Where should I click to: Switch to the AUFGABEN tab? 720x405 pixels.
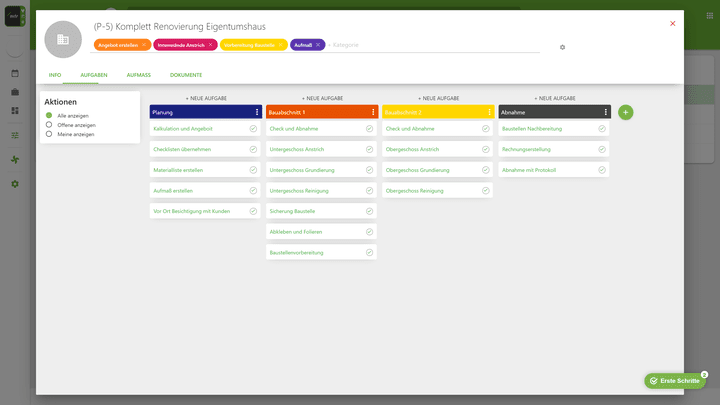(94, 75)
